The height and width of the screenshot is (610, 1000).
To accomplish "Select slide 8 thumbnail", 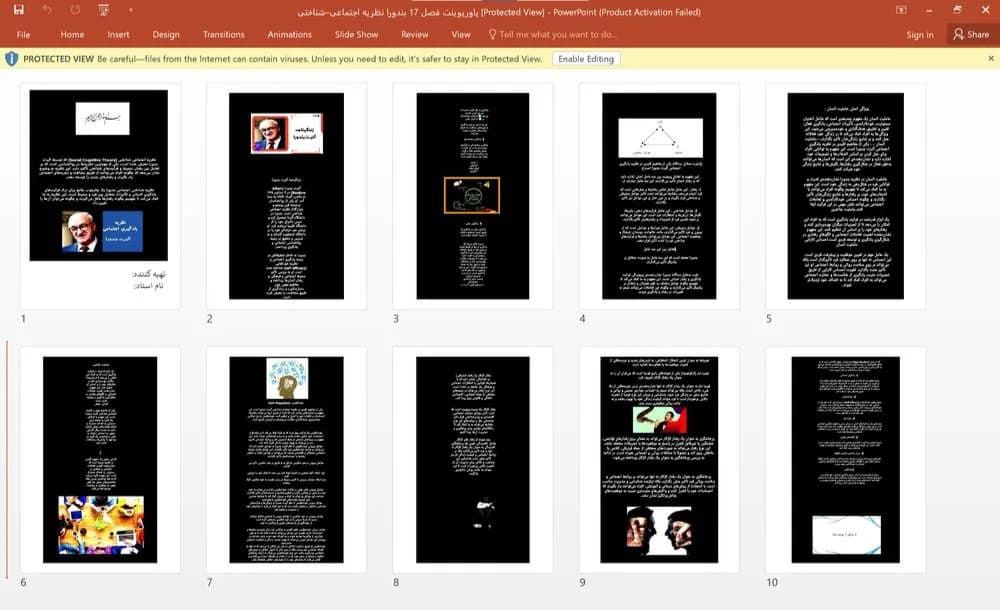I will 473,459.
